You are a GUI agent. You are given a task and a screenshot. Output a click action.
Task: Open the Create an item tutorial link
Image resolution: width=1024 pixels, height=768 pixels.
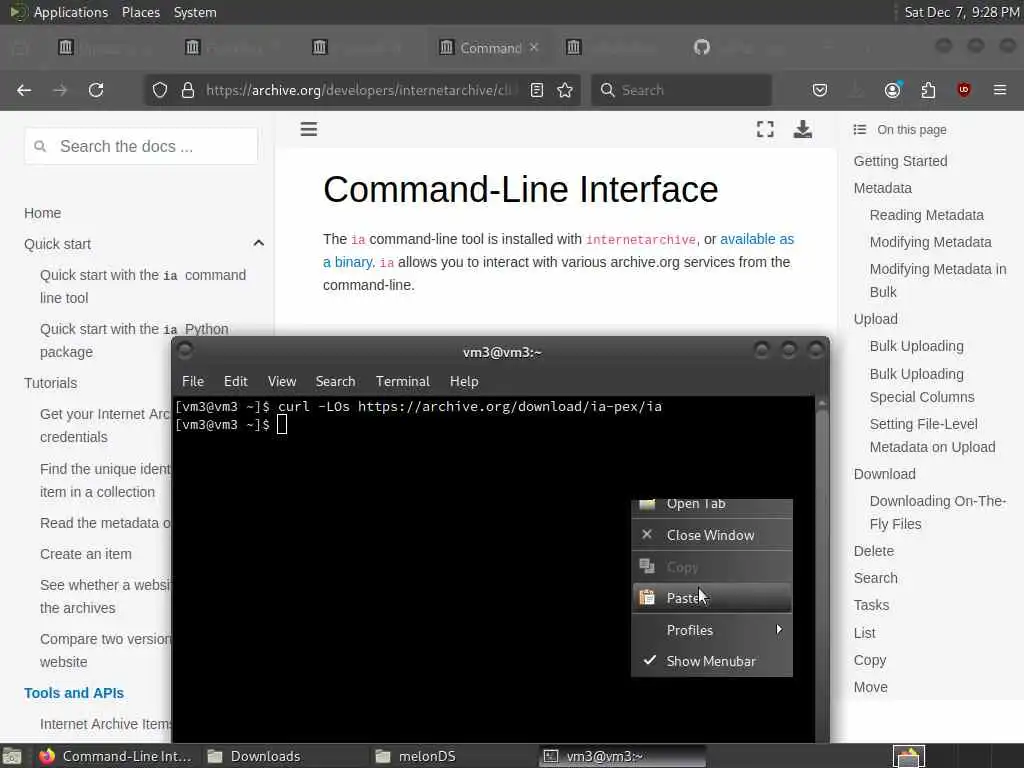click(86, 554)
